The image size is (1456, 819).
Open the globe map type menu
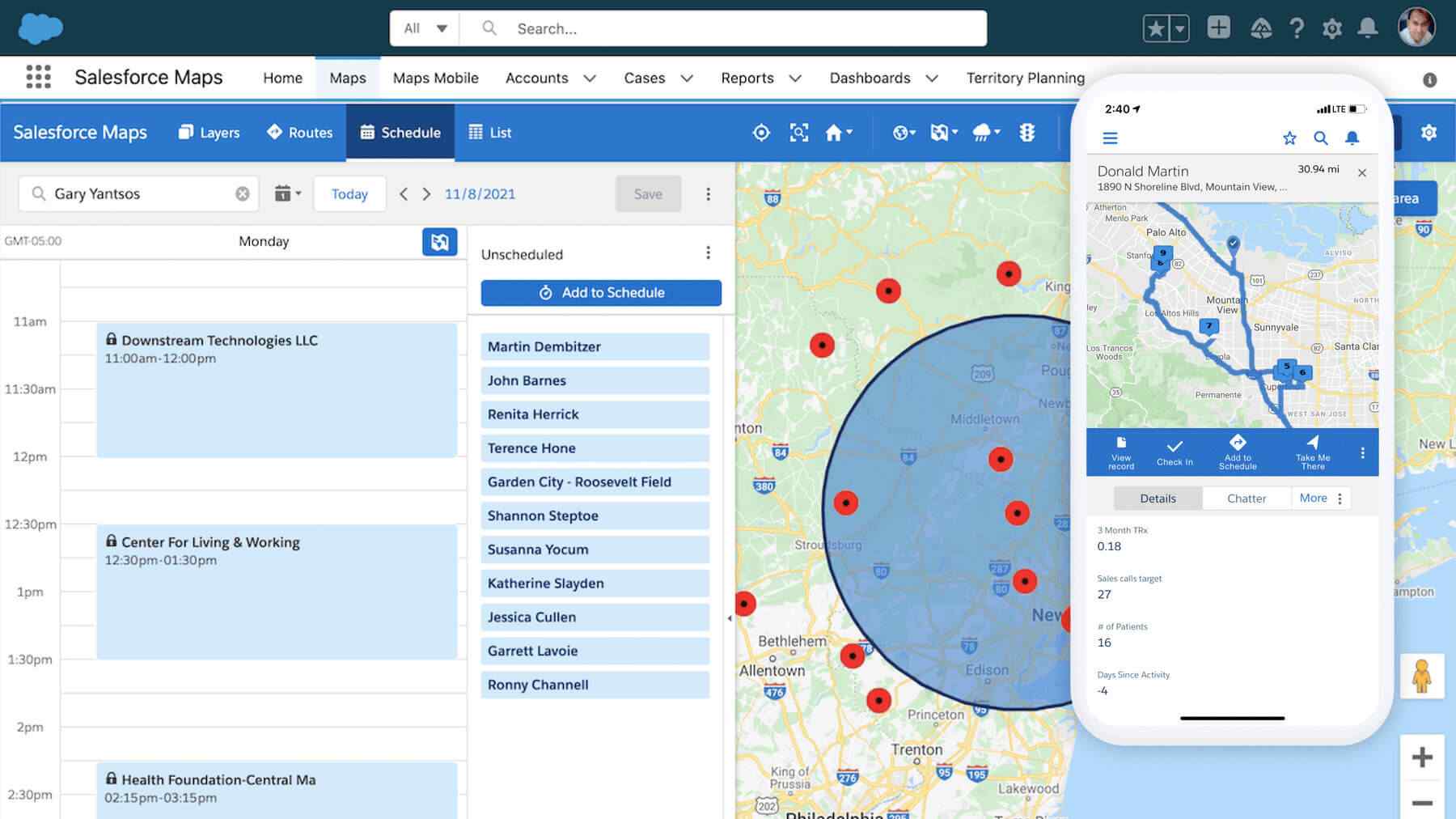(904, 132)
